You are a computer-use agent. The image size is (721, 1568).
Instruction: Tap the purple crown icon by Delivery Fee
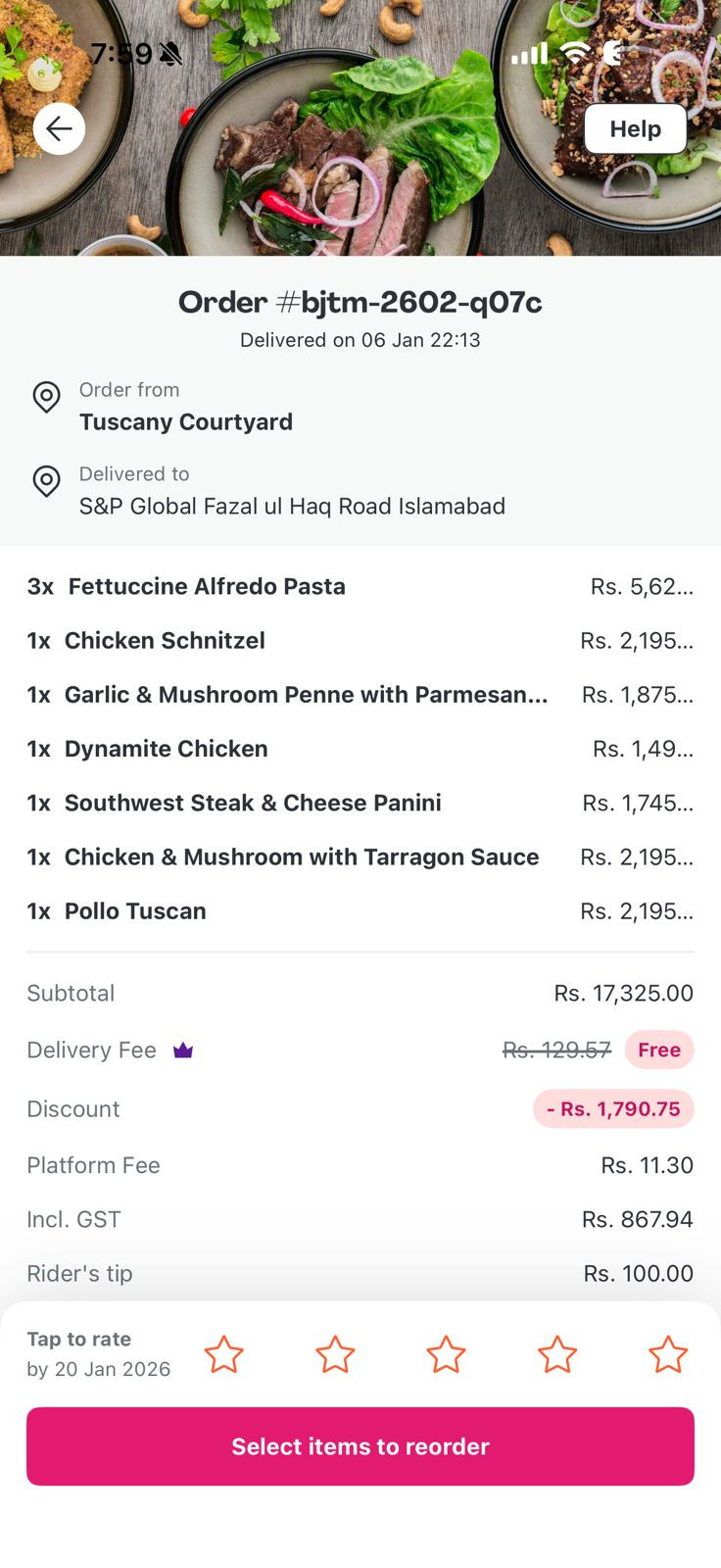click(x=183, y=1051)
